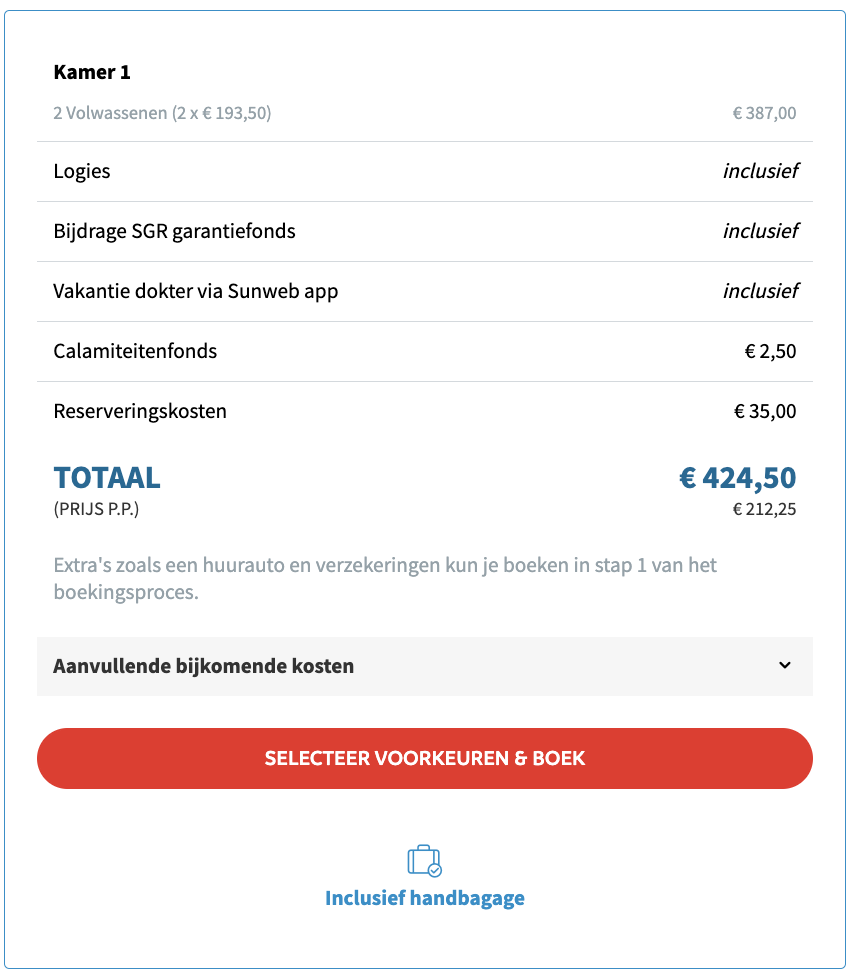This screenshot has height=974, width=846.
Task: Click the € 2,50 Calamiteitenfonds amount
Action: pos(770,351)
